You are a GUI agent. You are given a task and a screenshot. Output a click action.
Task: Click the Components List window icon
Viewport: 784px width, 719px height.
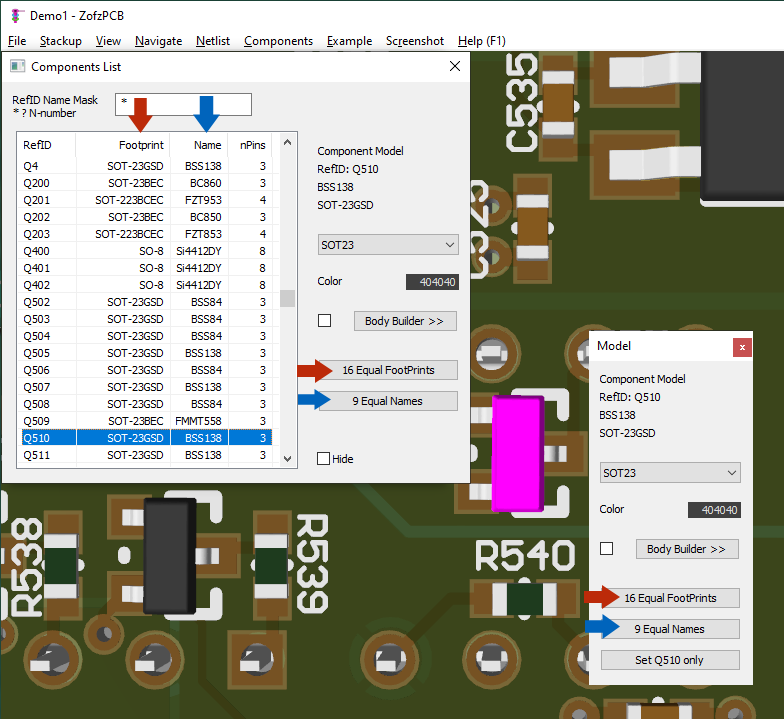coord(17,66)
